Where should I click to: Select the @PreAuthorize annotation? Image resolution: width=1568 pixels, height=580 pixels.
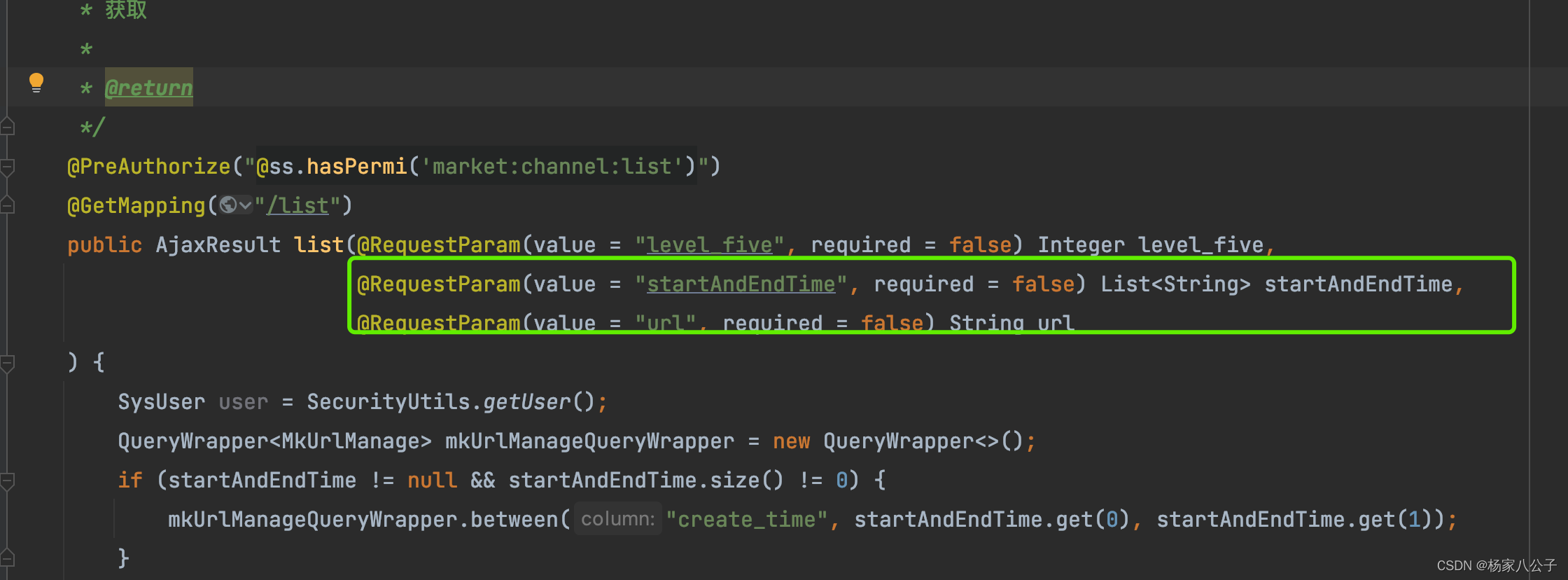[x=148, y=166]
